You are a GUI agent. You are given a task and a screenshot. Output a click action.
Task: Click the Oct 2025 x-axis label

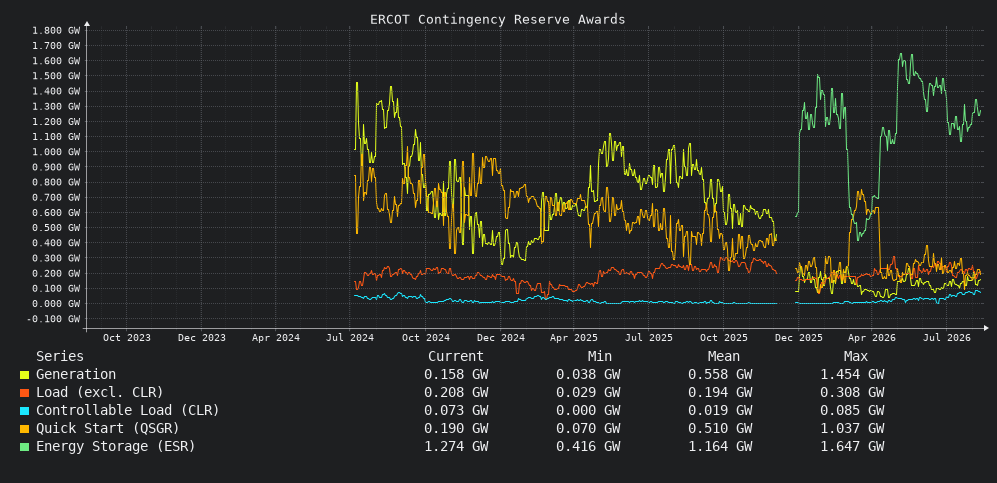(x=724, y=338)
